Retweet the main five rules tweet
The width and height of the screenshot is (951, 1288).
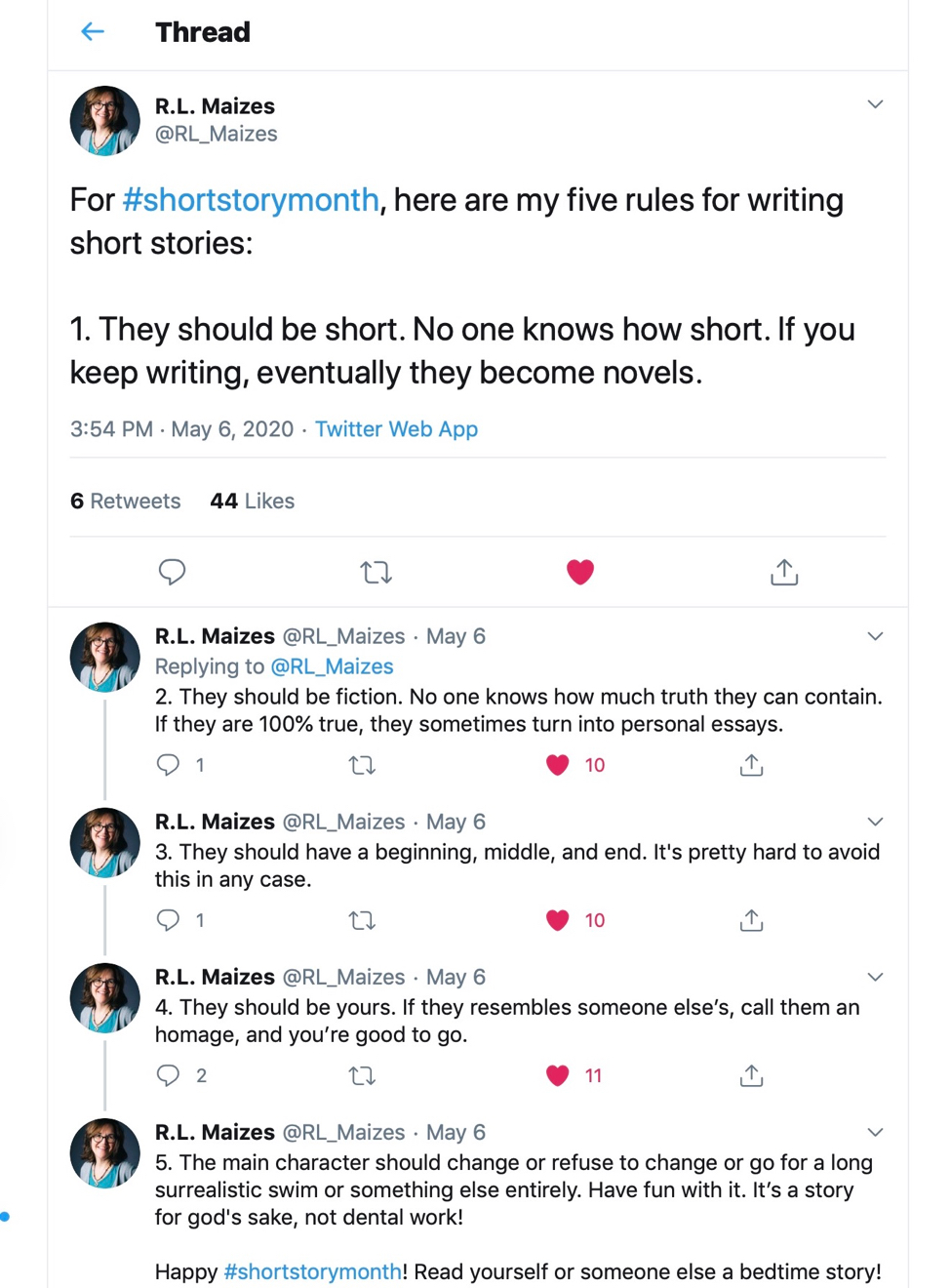pos(376,572)
